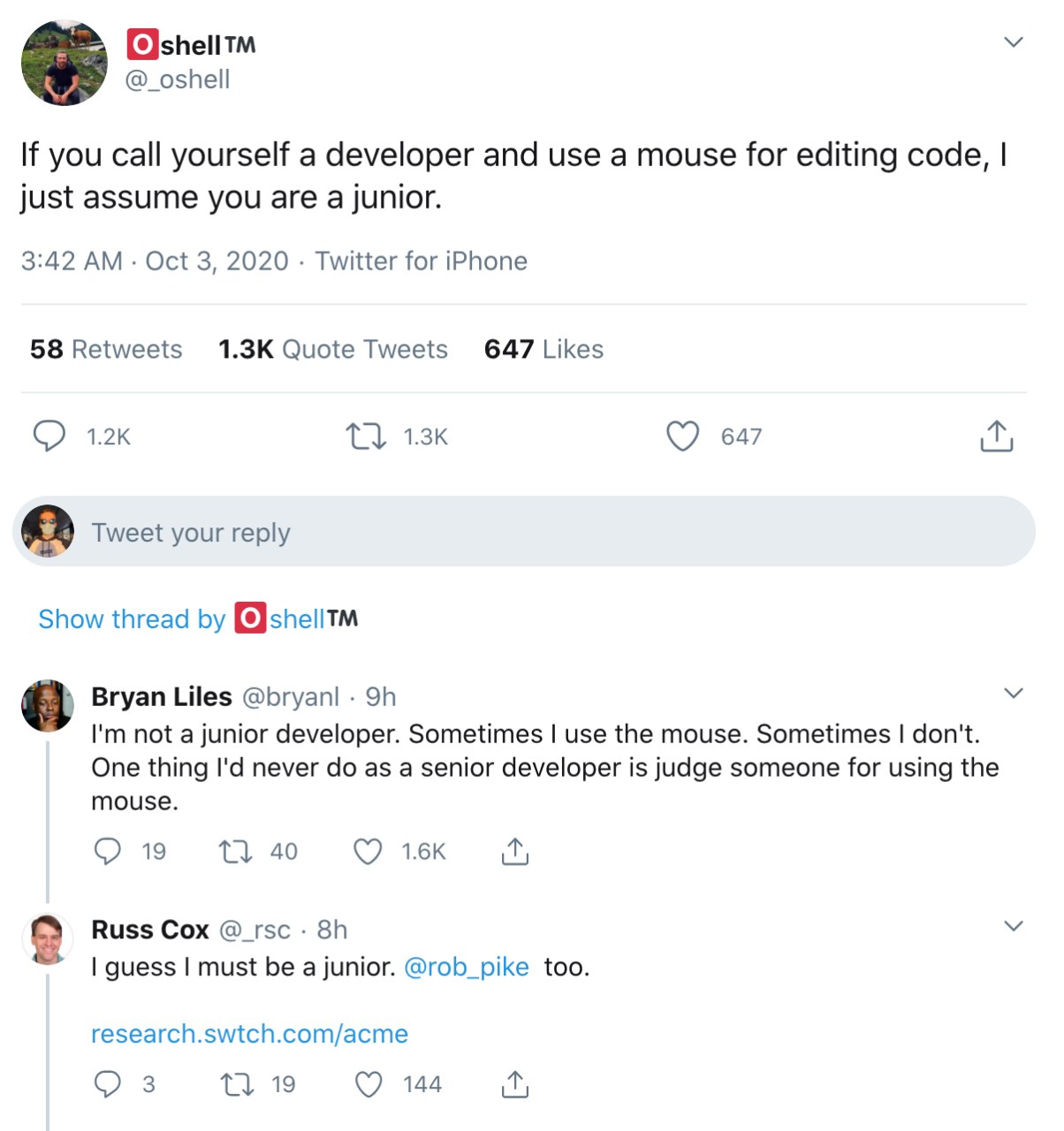Retweet the main oshell tweet
The width and height of the screenshot is (1064, 1131).
click(x=365, y=436)
